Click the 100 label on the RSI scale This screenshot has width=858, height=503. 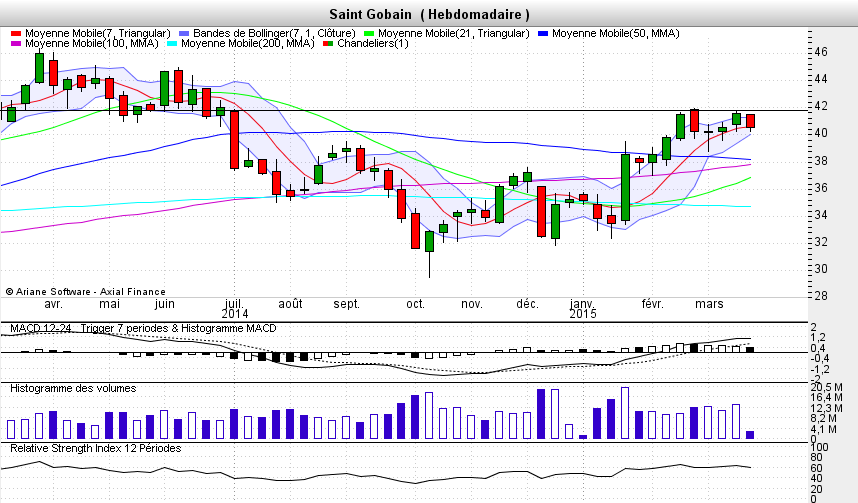pos(819,447)
